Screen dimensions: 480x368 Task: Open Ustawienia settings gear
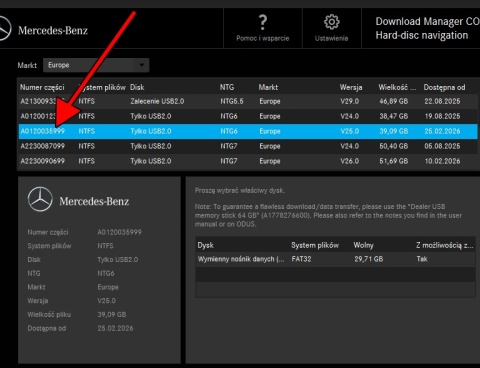[331, 28]
